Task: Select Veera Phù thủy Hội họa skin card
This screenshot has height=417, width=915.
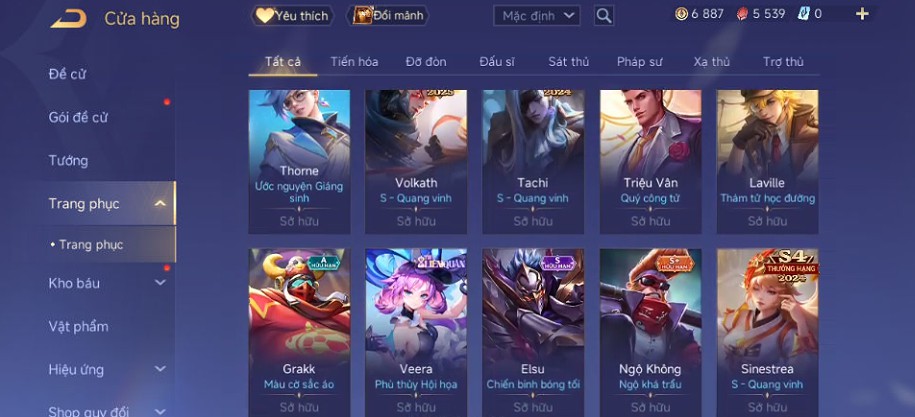Action: tap(416, 332)
